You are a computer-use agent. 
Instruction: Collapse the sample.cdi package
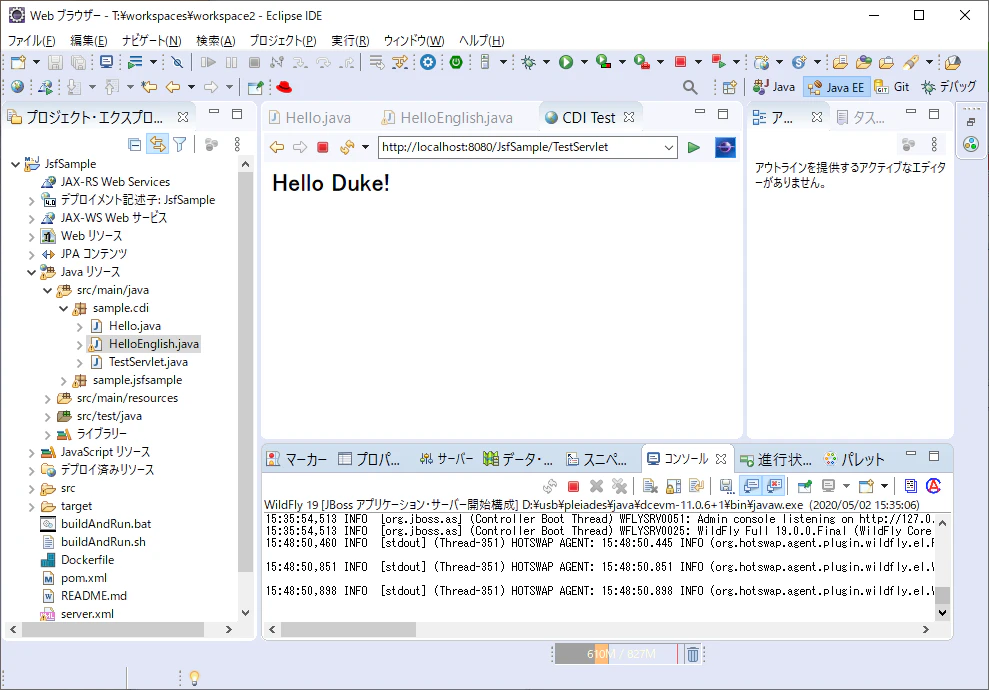click(63, 308)
